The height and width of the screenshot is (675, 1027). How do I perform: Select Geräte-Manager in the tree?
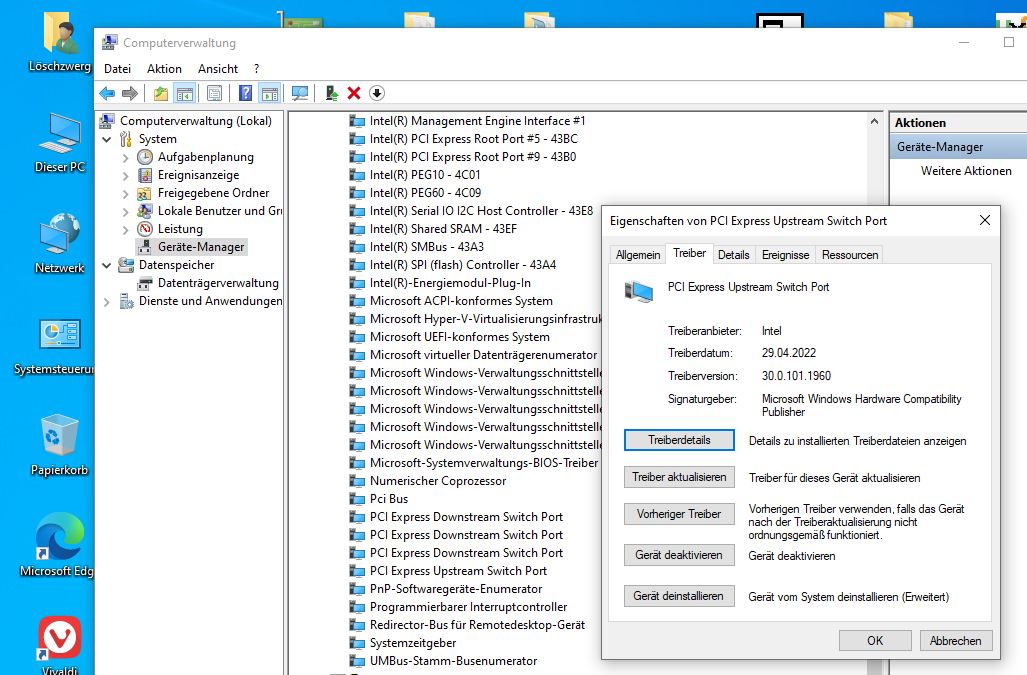(193, 247)
